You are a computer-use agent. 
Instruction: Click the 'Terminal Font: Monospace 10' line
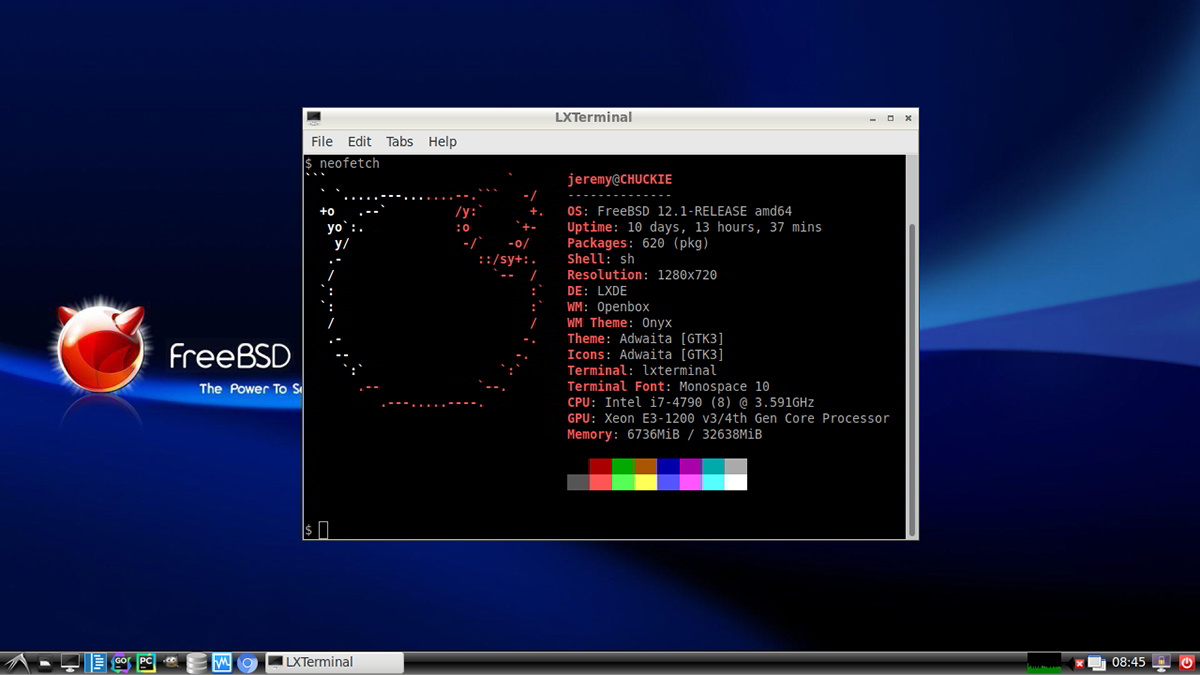point(668,388)
